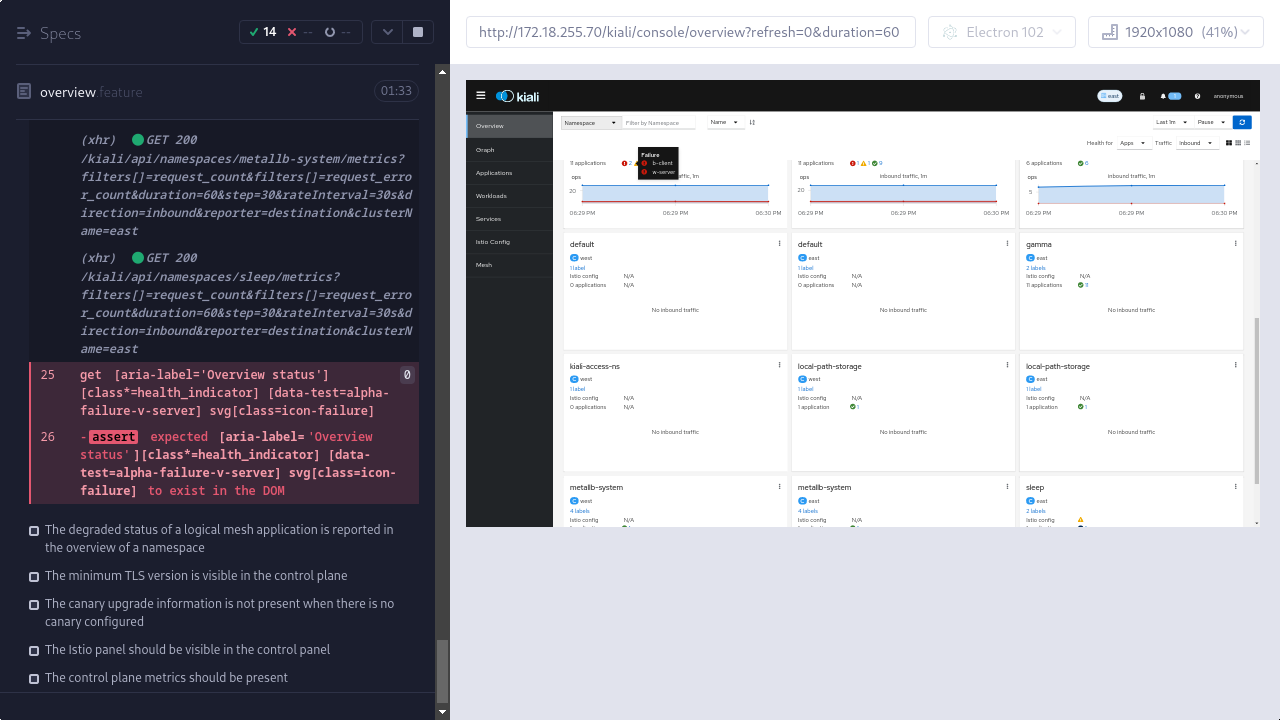Image resolution: width=1280 pixels, height=720 pixels.
Task: Click healthy apps icon on gamma card
Action: coord(1082,285)
